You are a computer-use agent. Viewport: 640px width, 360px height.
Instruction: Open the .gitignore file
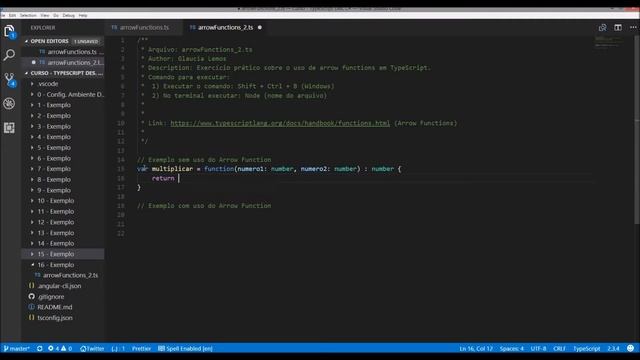(x=63, y=296)
